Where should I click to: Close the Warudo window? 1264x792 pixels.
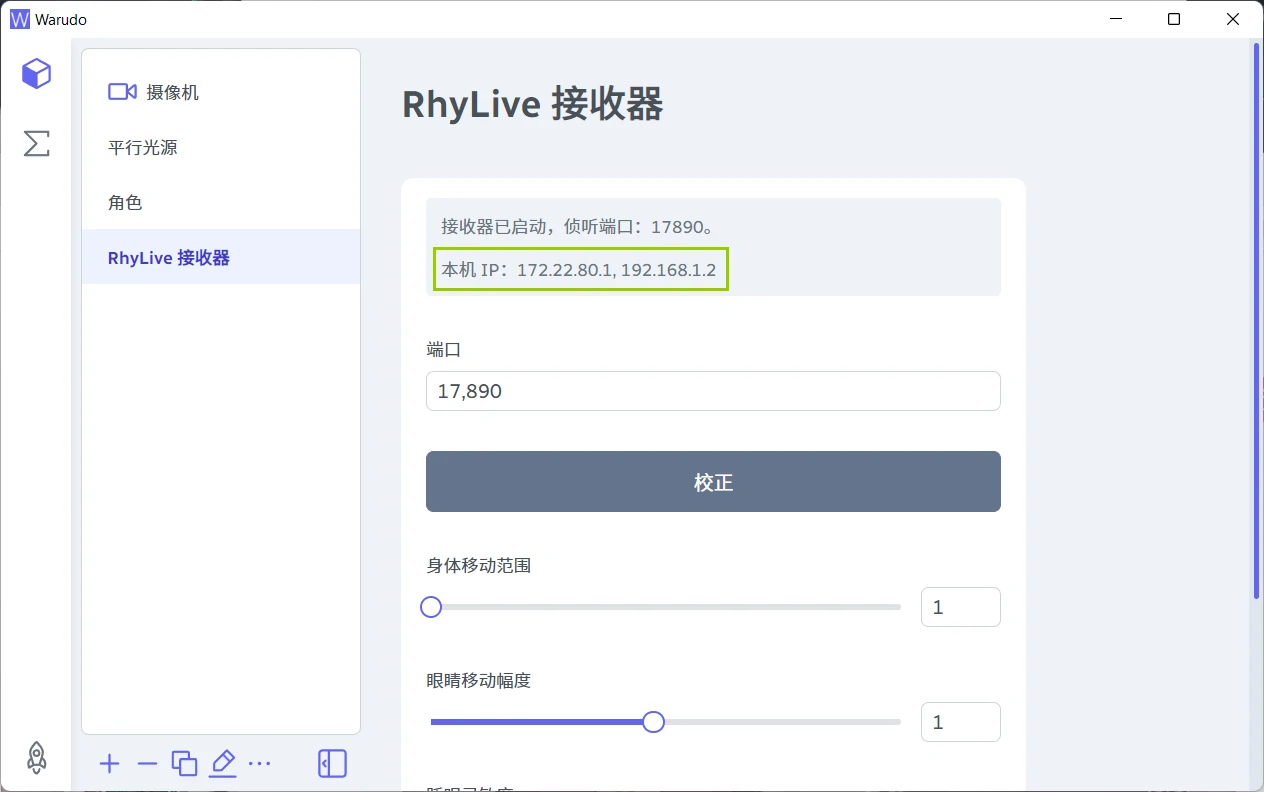click(x=1232, y=19)
